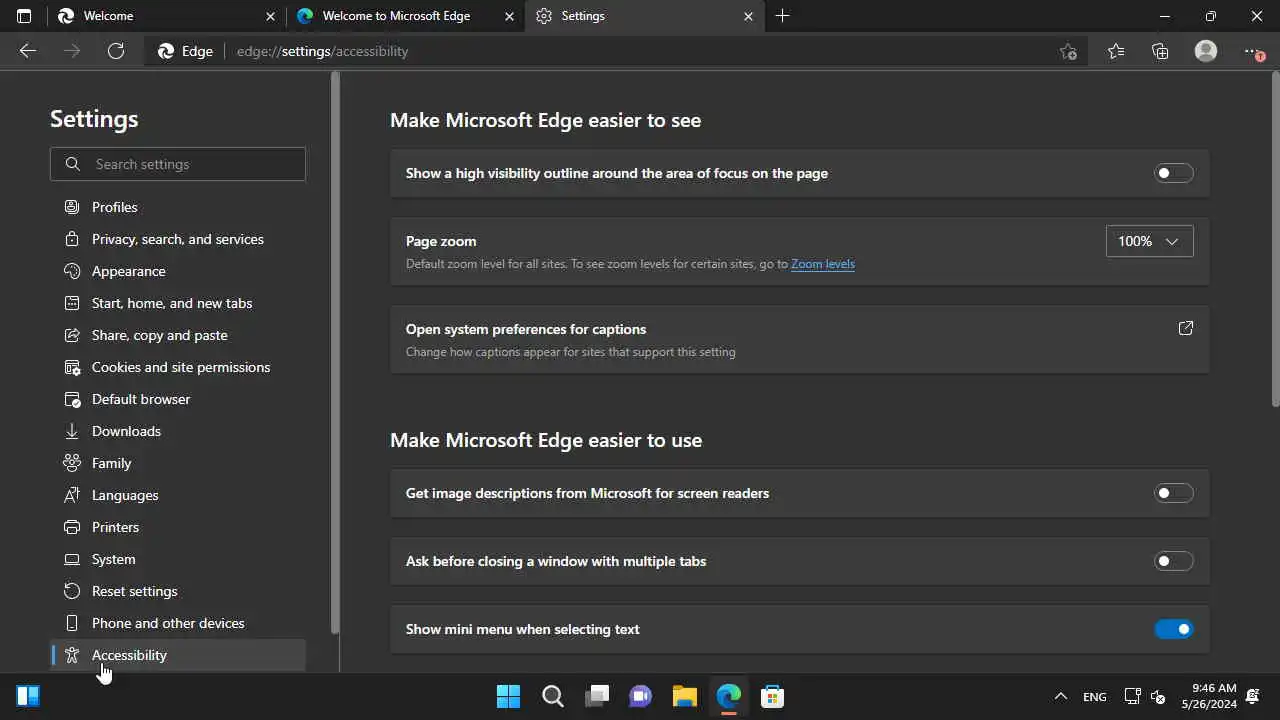This screenshot has height=720, width=1280.
Task: Click the Phone and other devices icon
Action: point(71,623)
